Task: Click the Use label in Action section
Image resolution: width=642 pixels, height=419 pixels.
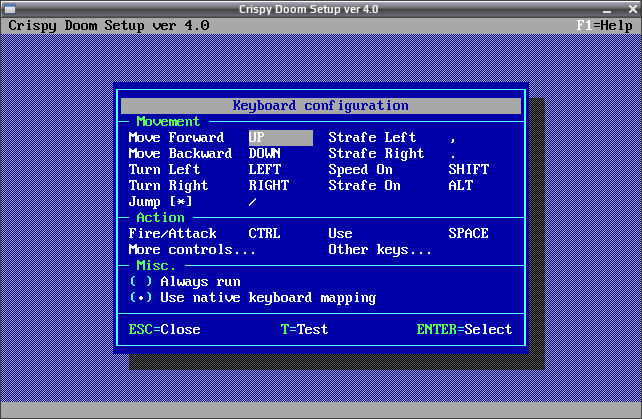Action: (340, 233)
